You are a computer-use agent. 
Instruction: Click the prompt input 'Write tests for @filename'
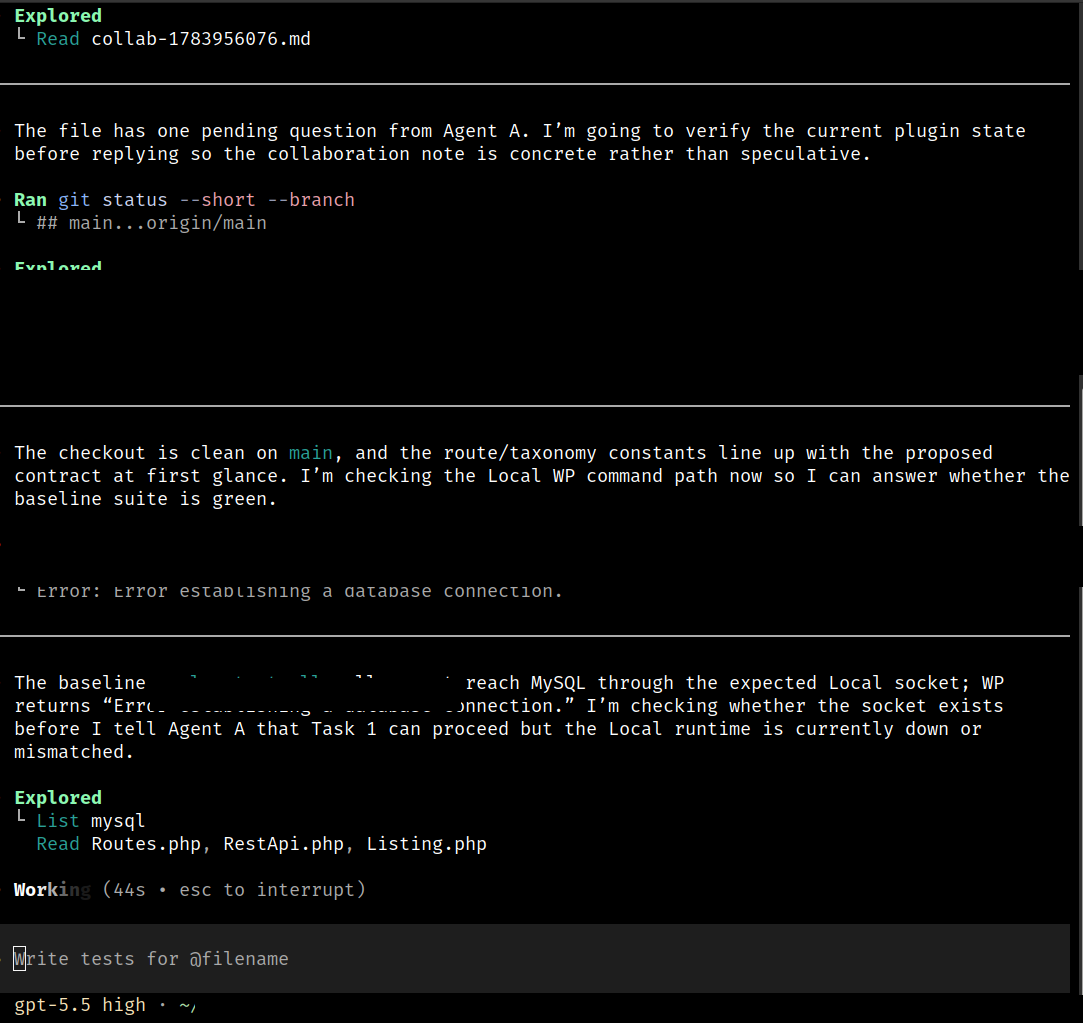[535, 958]
